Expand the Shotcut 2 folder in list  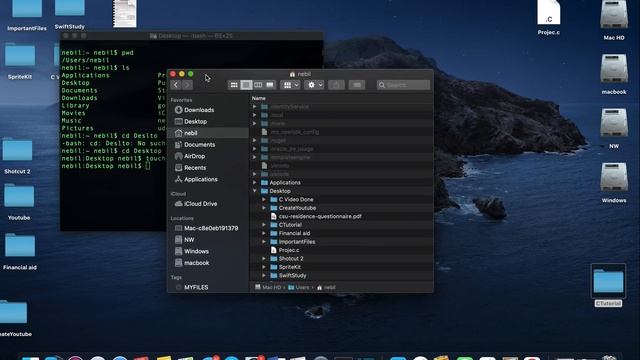coord(264,258)
